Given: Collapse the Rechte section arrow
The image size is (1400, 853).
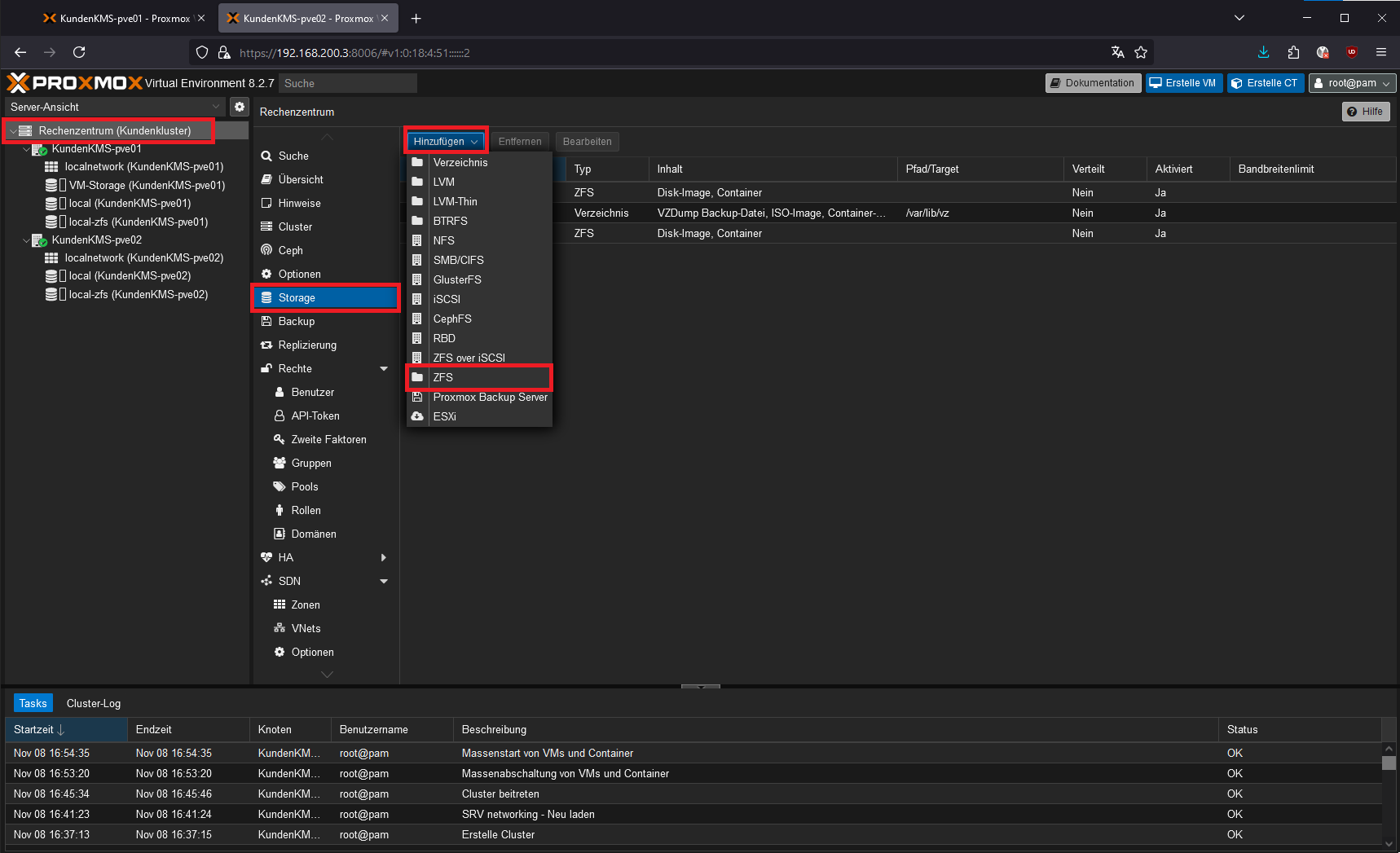Looking at the screenshot, I should click(384, 369).
